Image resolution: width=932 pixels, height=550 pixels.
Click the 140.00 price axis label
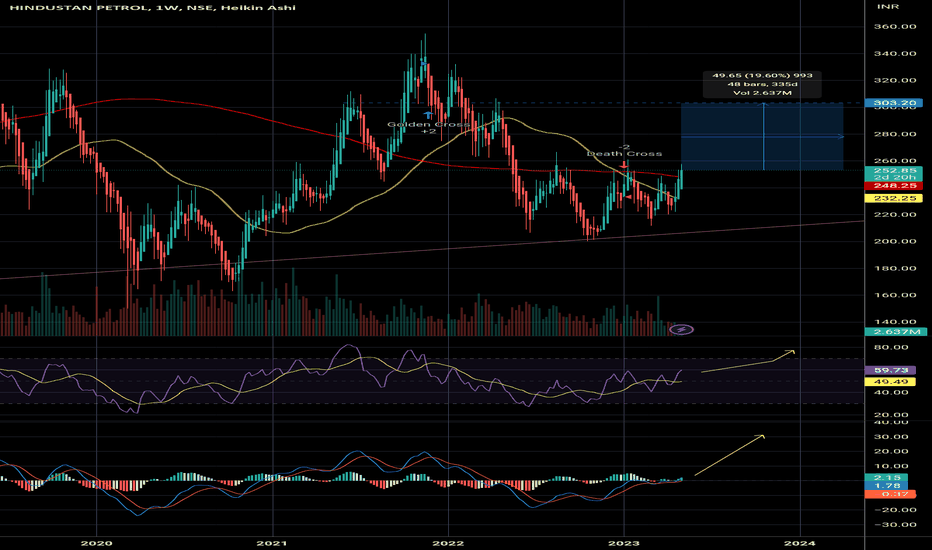pyautogui.click(x=895, y=322)
